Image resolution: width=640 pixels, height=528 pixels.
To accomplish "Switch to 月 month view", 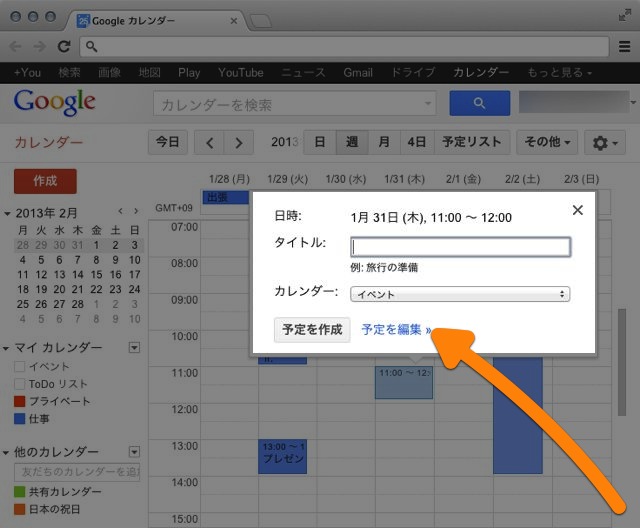I will click(x=384, y=142).
